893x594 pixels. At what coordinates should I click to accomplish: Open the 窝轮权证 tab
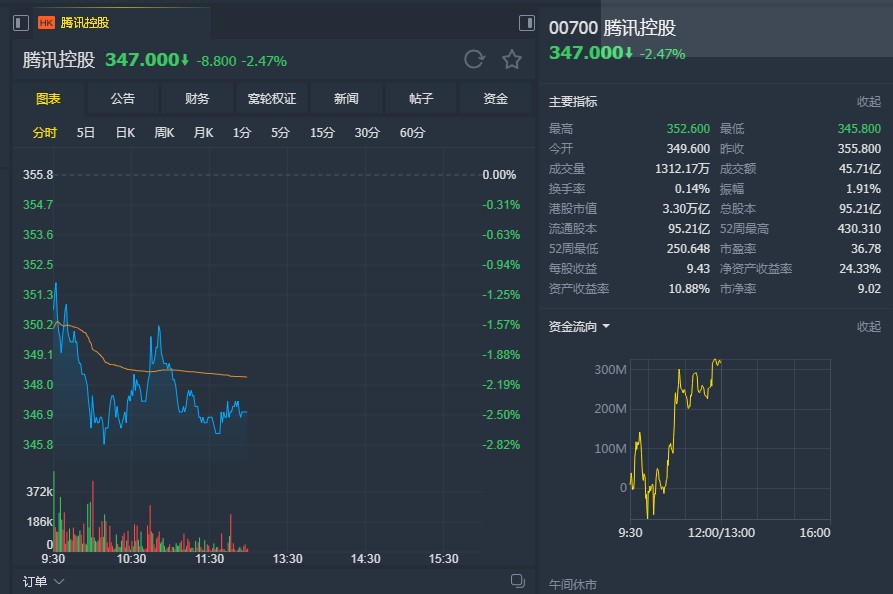272,99
